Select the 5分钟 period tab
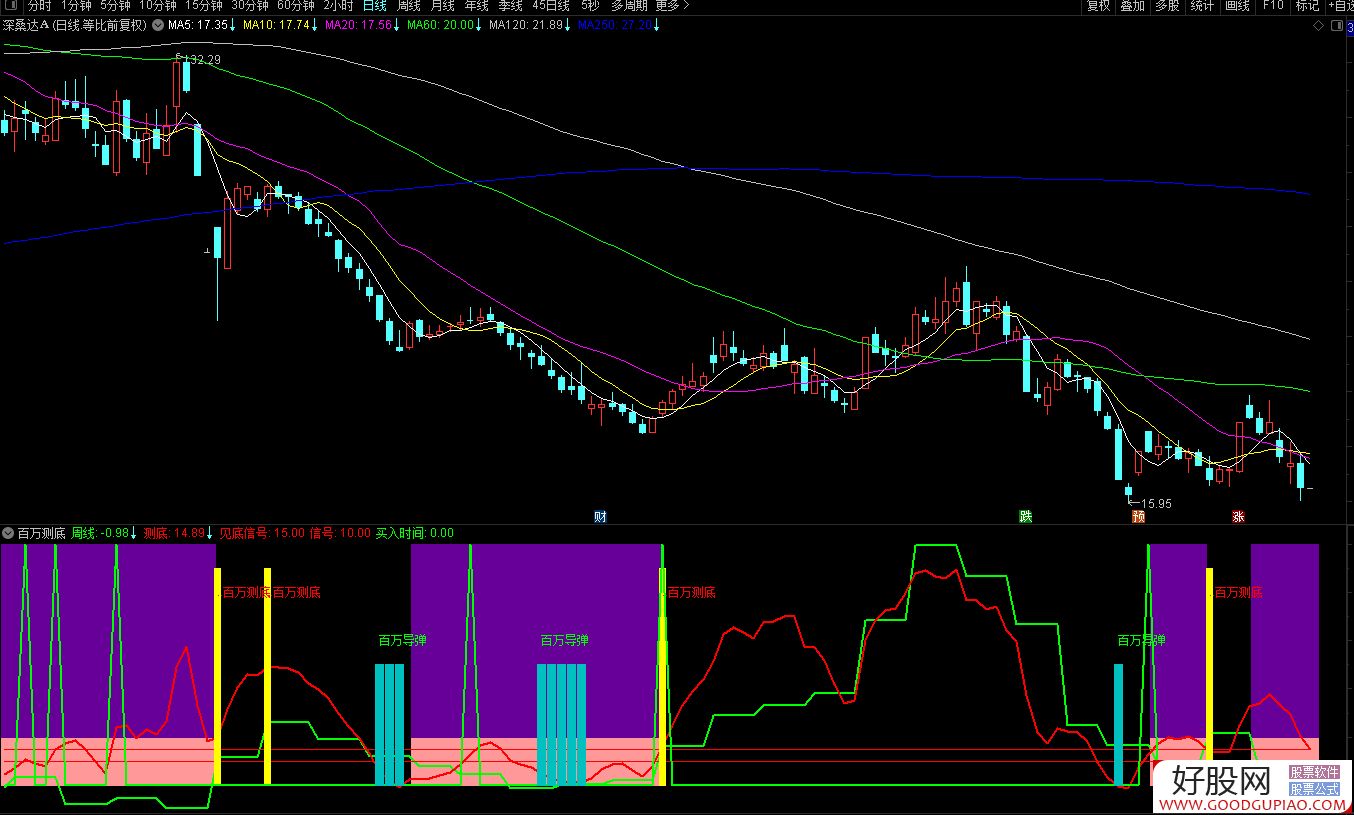Screen dimensions: 1354x815 pos(116,6)
